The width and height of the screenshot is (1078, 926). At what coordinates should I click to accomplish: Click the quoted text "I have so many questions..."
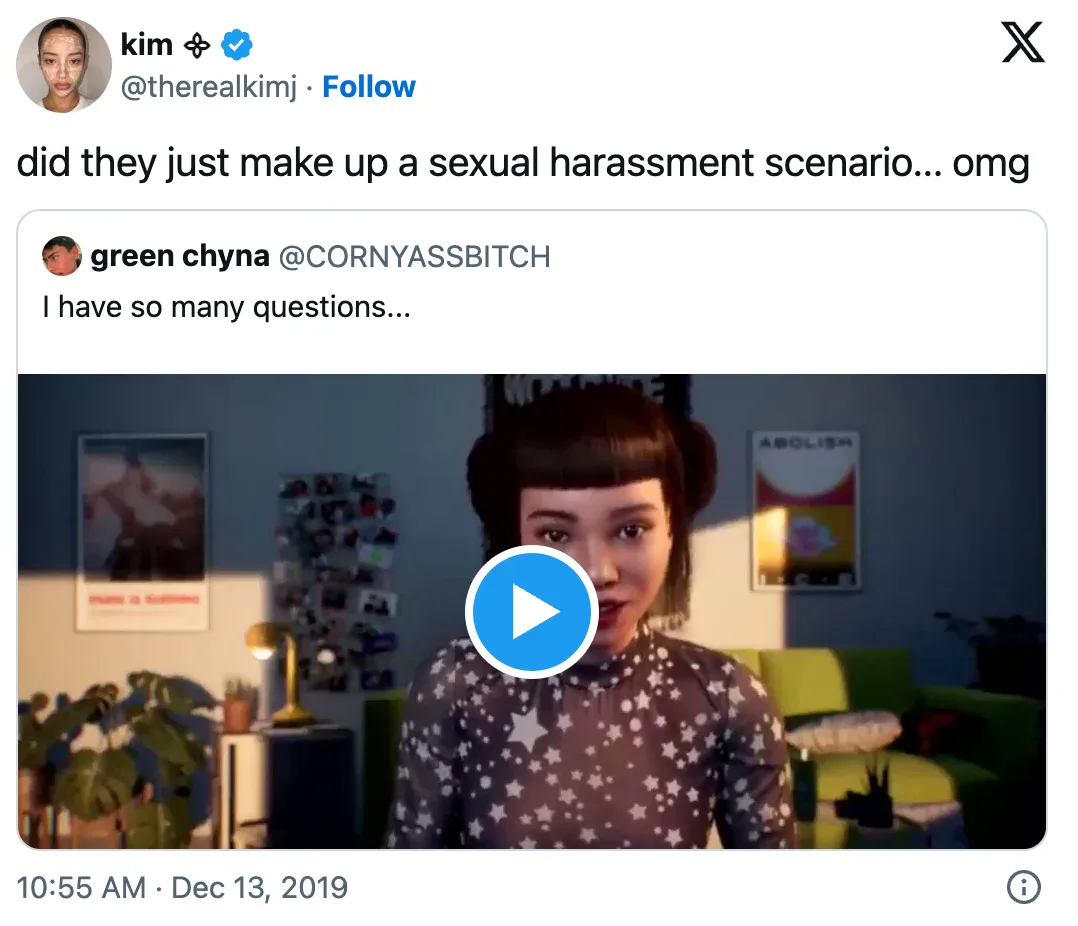[x=226, y=307]
